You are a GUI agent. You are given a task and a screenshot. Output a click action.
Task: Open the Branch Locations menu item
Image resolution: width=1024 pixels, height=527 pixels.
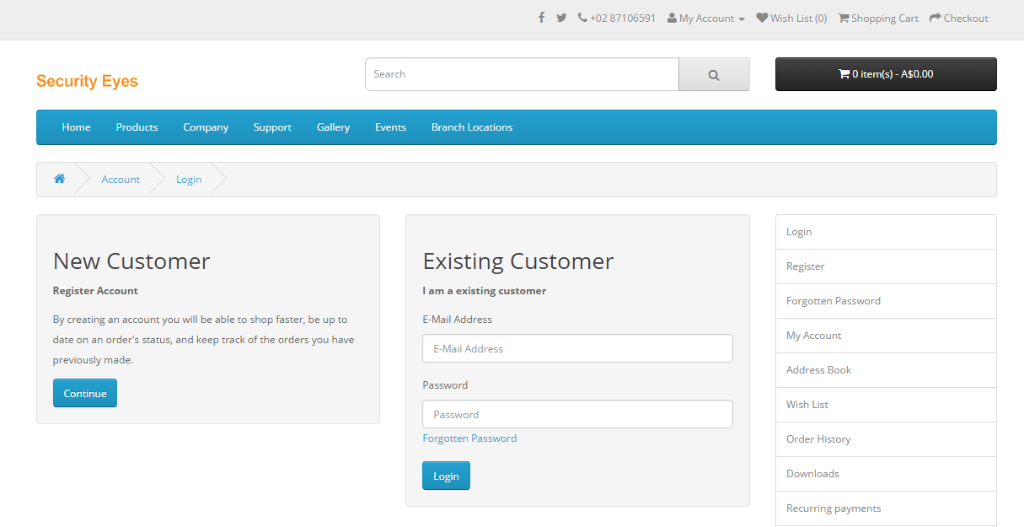click(x=472, y=127)
